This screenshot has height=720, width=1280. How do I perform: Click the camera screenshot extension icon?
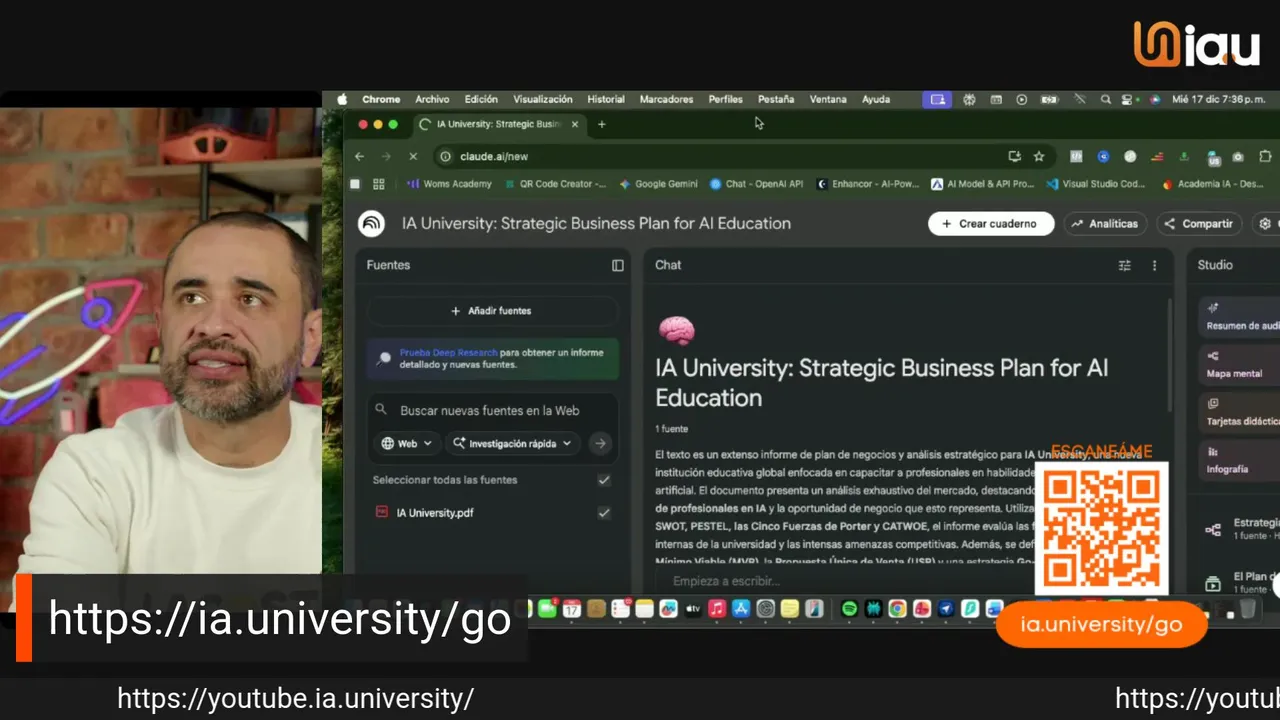click(1238, 156)
